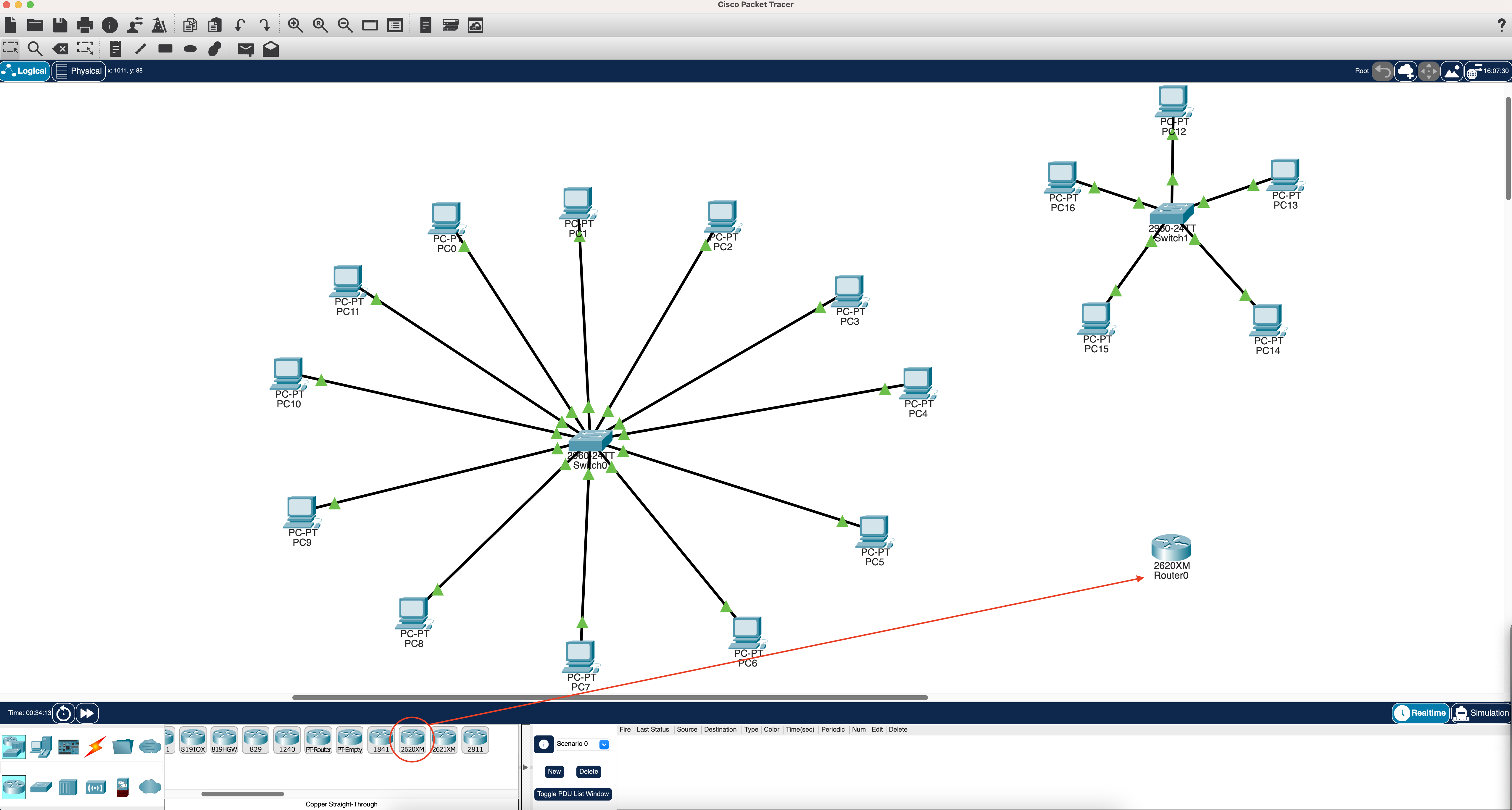Click Router0 on the workspace
The image size is (1512, 810).
point(1171,547)
